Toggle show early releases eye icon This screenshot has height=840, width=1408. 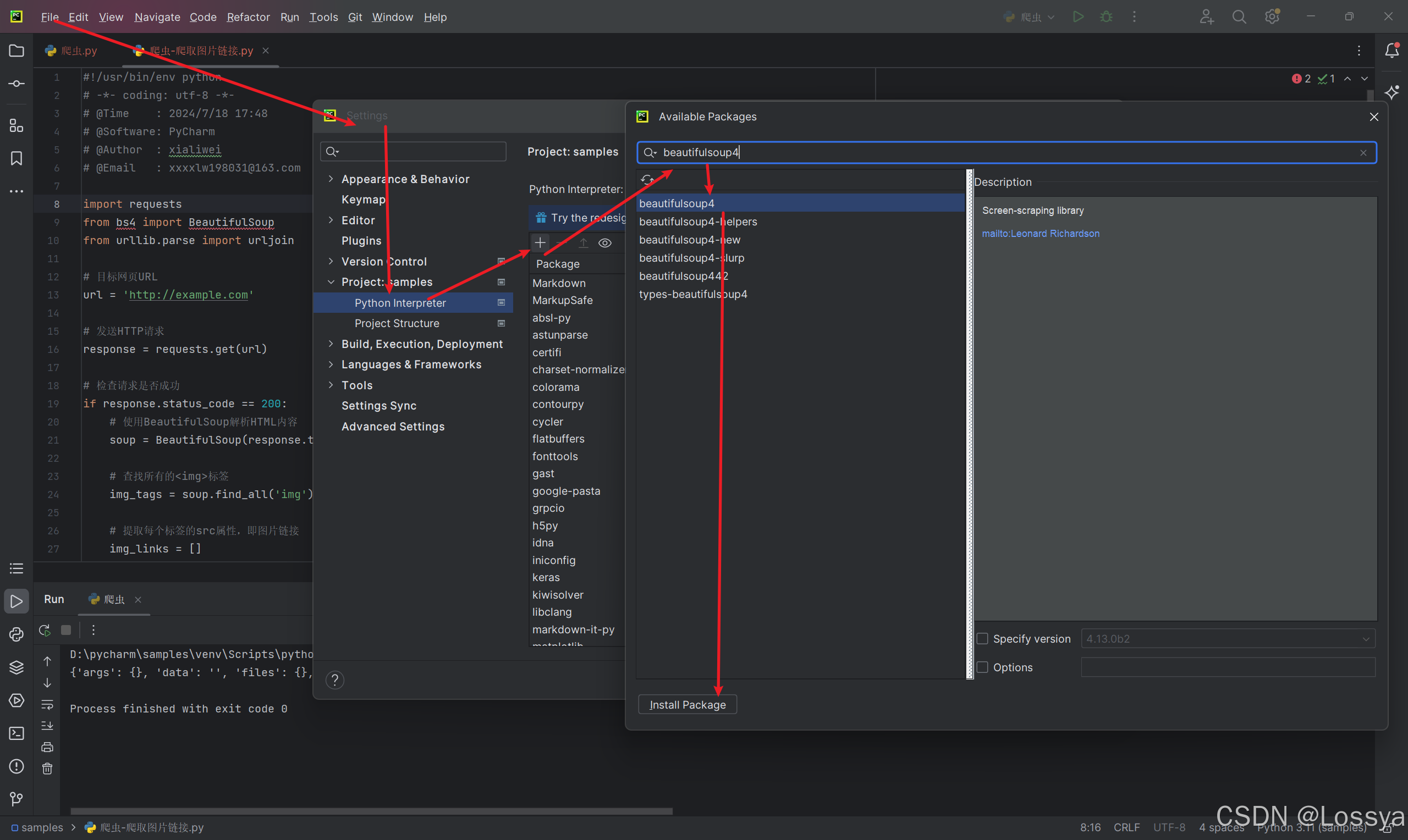click(x=604, y=243)
